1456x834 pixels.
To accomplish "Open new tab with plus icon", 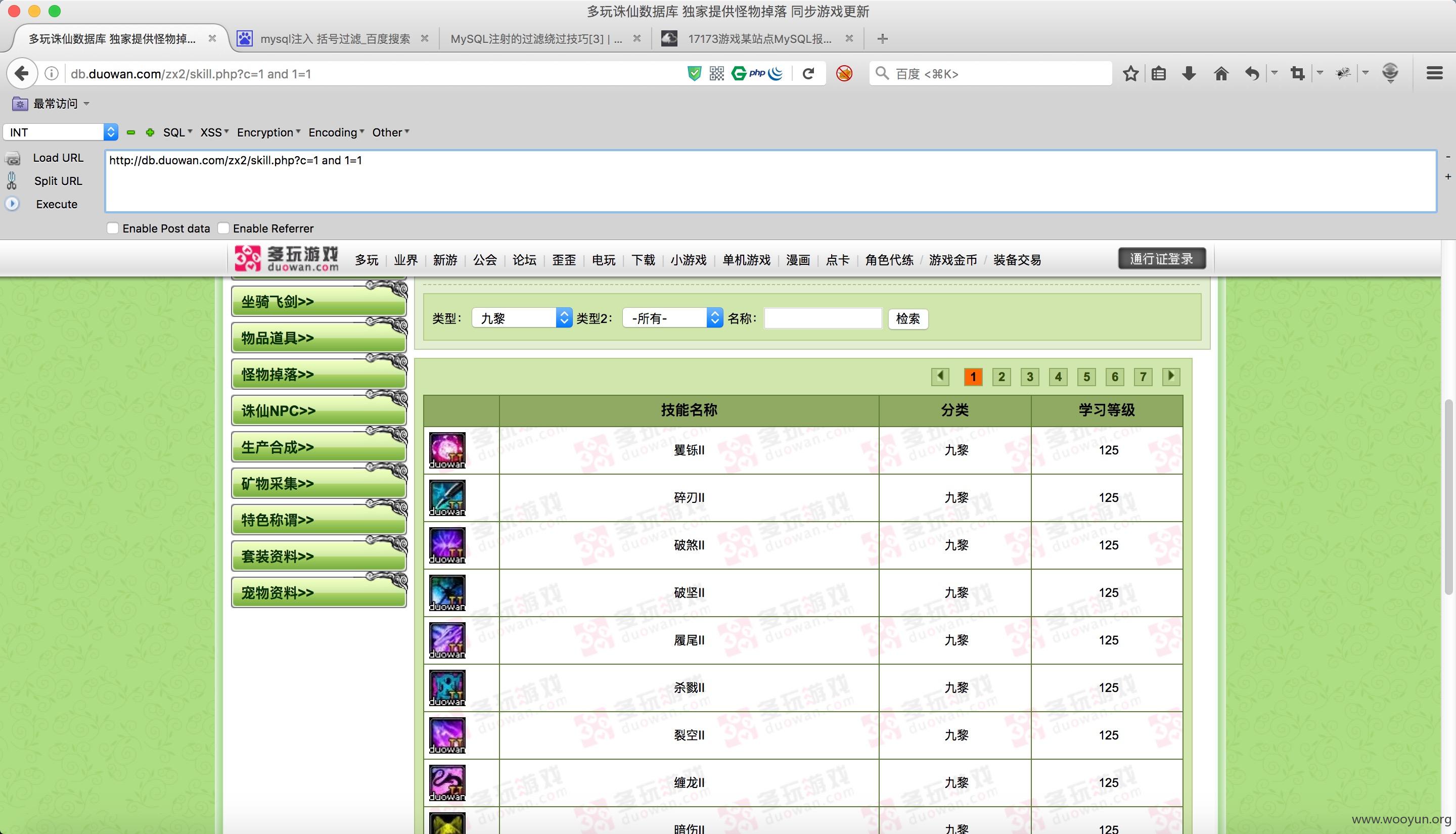I will [x=882, y=38].
